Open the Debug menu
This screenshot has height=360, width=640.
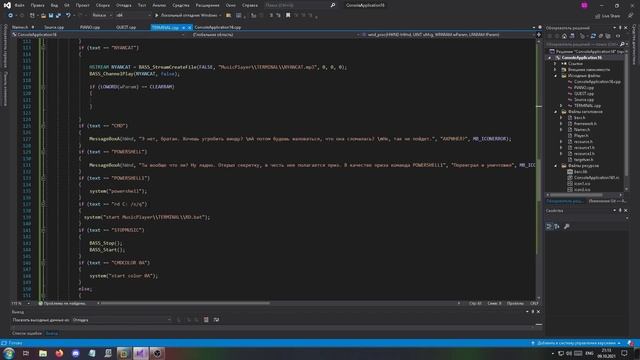(x=123, y=5)
